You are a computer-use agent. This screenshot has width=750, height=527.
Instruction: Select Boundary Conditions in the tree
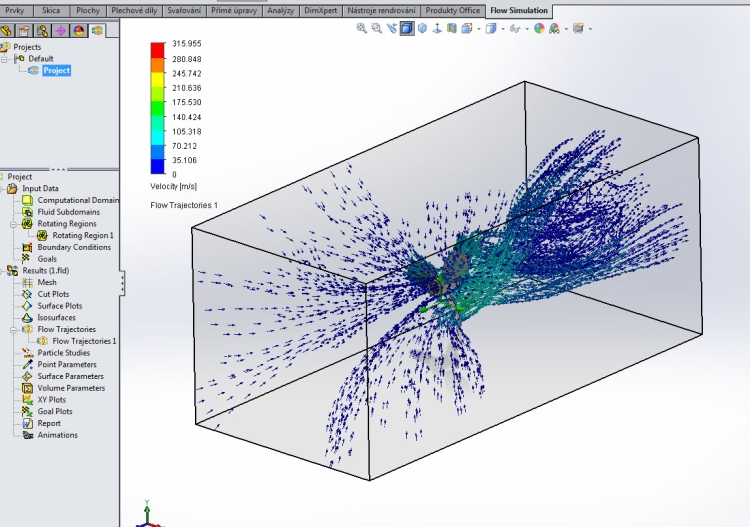click(74, 247)
